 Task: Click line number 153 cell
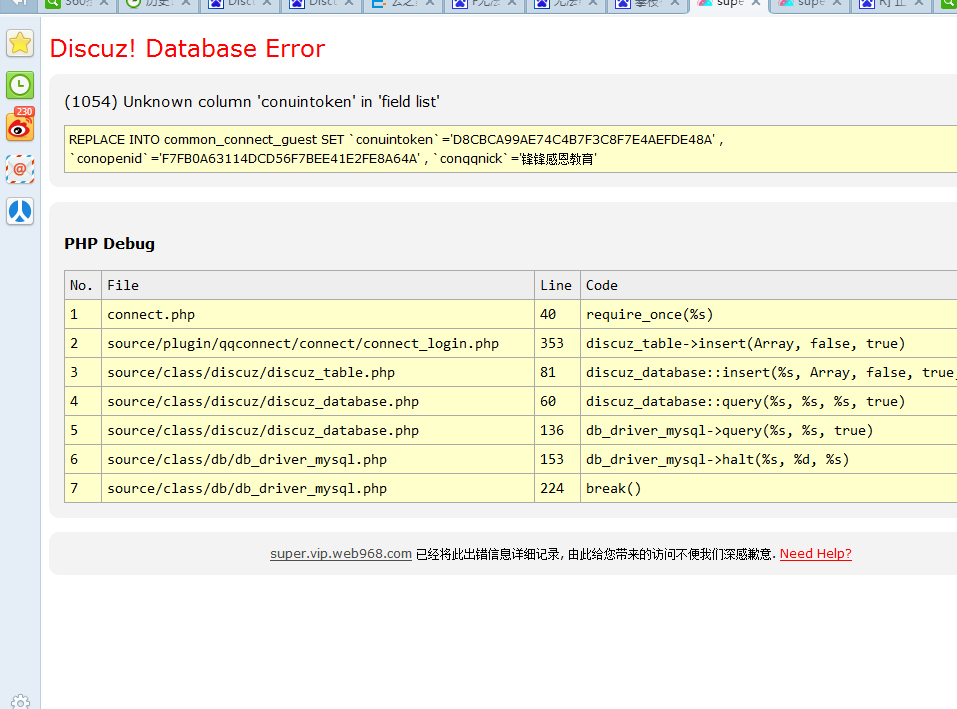pyautogui.click(x=557, y=459)
